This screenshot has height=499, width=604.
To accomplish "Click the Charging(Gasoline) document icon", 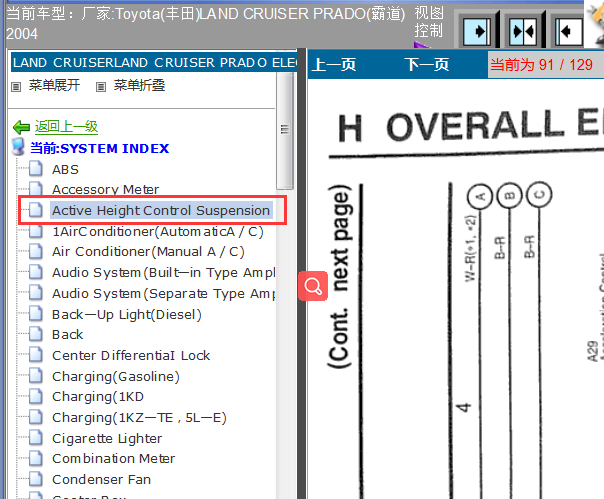I will 36,376.
